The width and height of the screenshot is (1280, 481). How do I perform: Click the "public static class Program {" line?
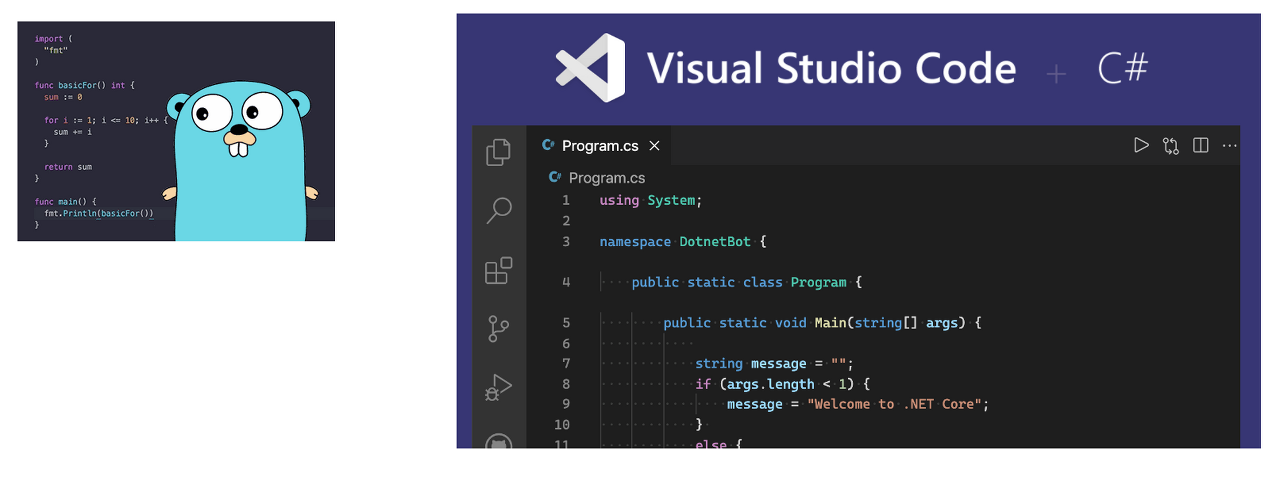(x=746, y=282)
